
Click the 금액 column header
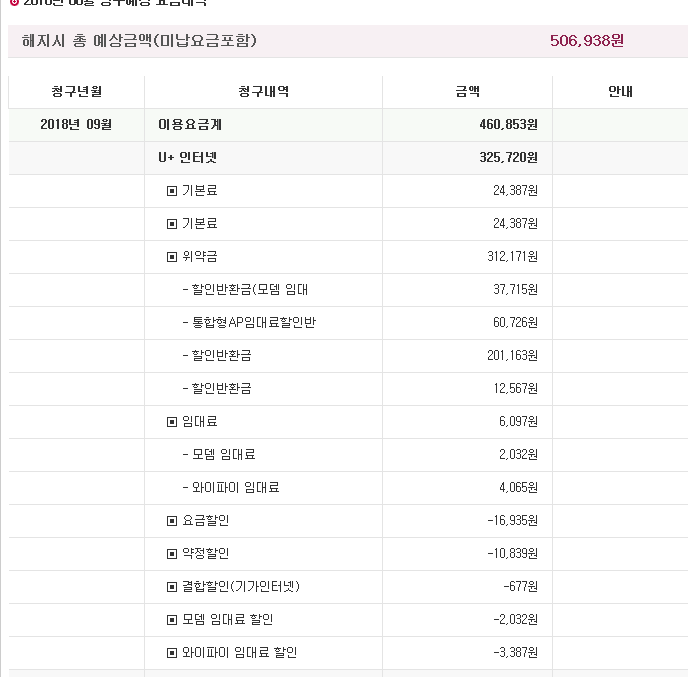(x=467, y=92)
